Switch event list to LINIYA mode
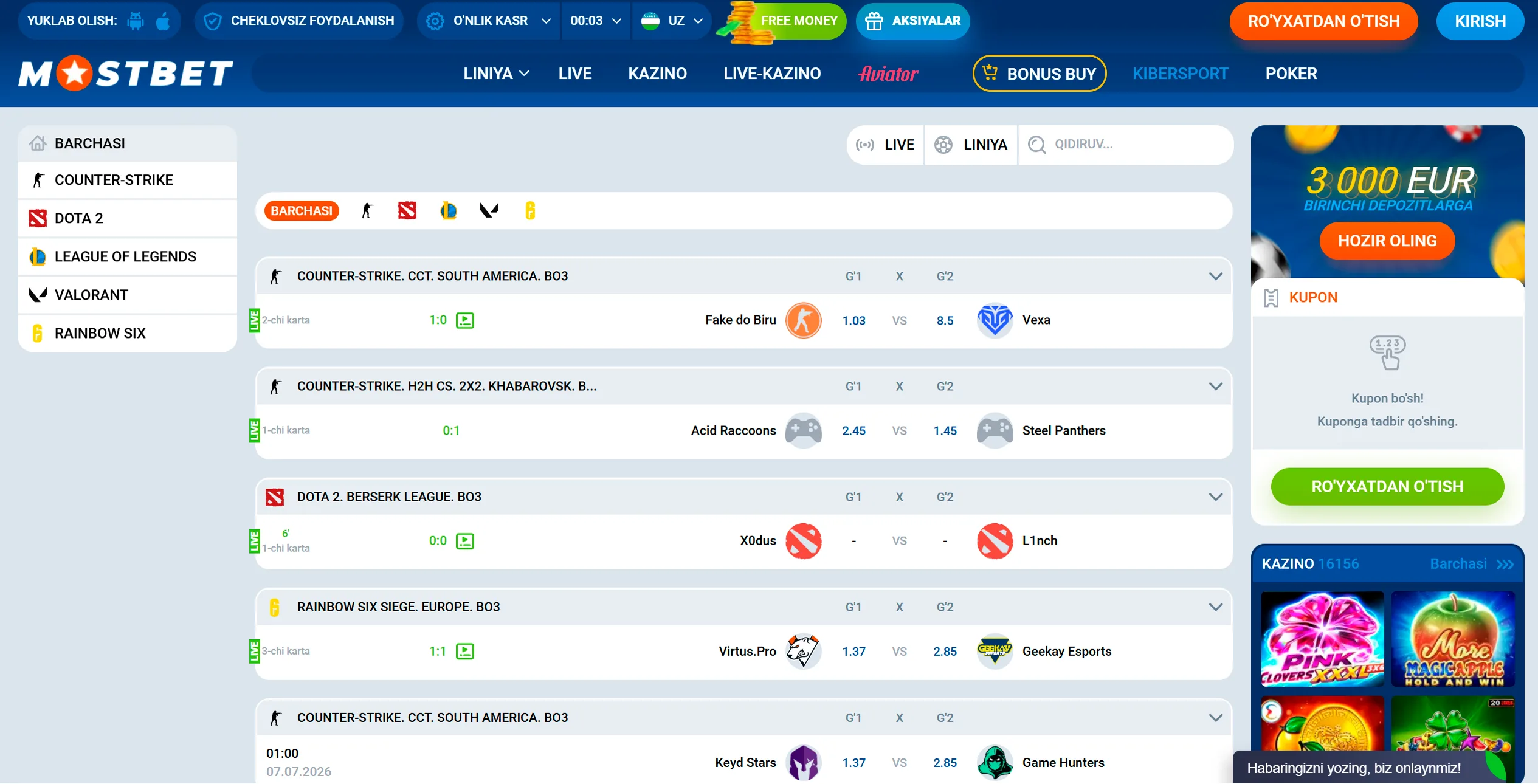 [x=971, y=145]
